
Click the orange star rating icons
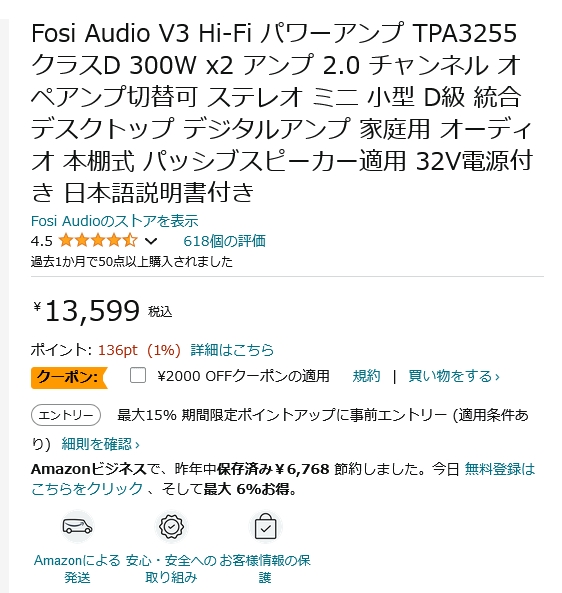(x=98, y=241)
